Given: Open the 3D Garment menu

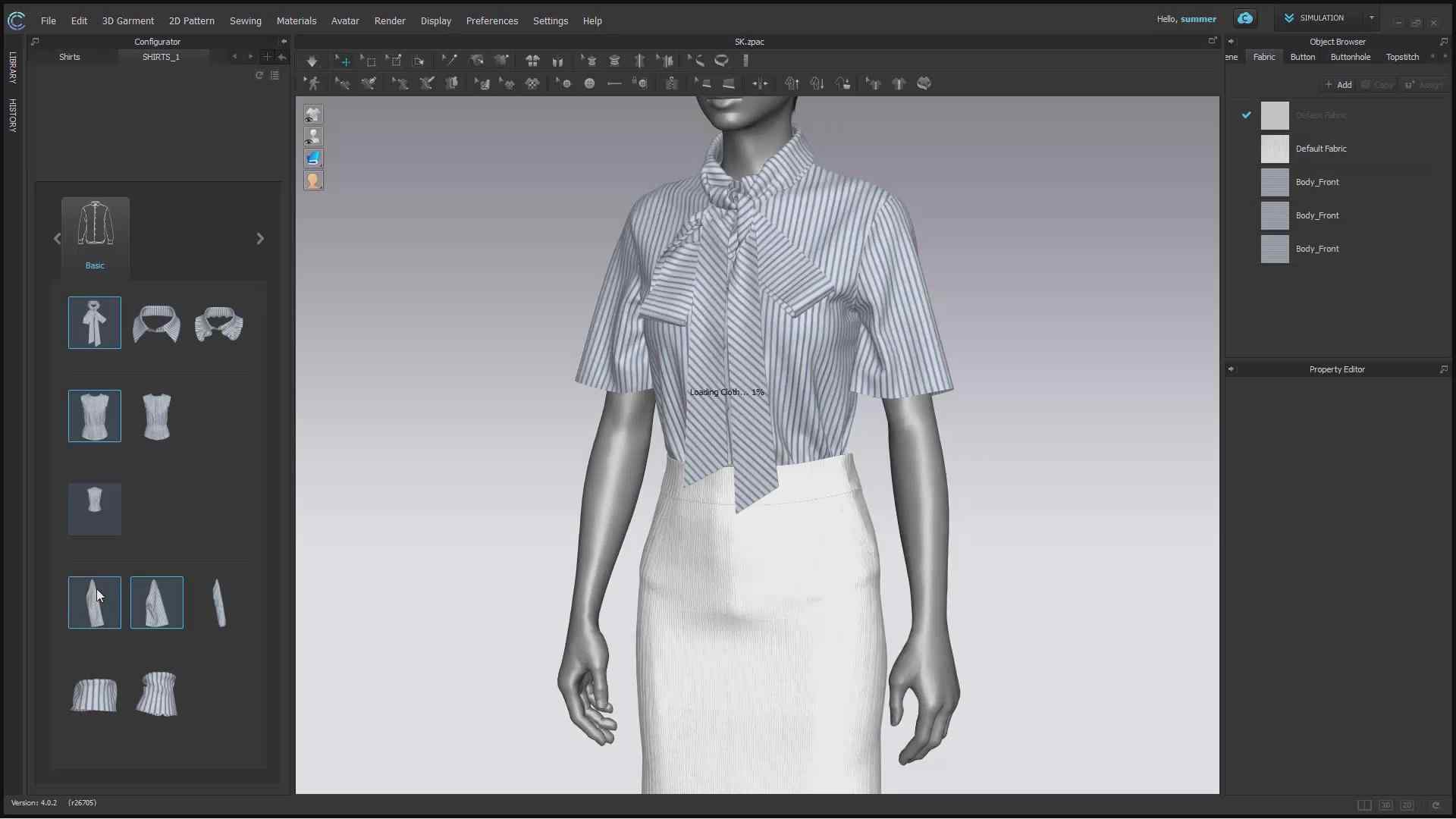Looking at the screenshot, I should (x=127, y=20).
